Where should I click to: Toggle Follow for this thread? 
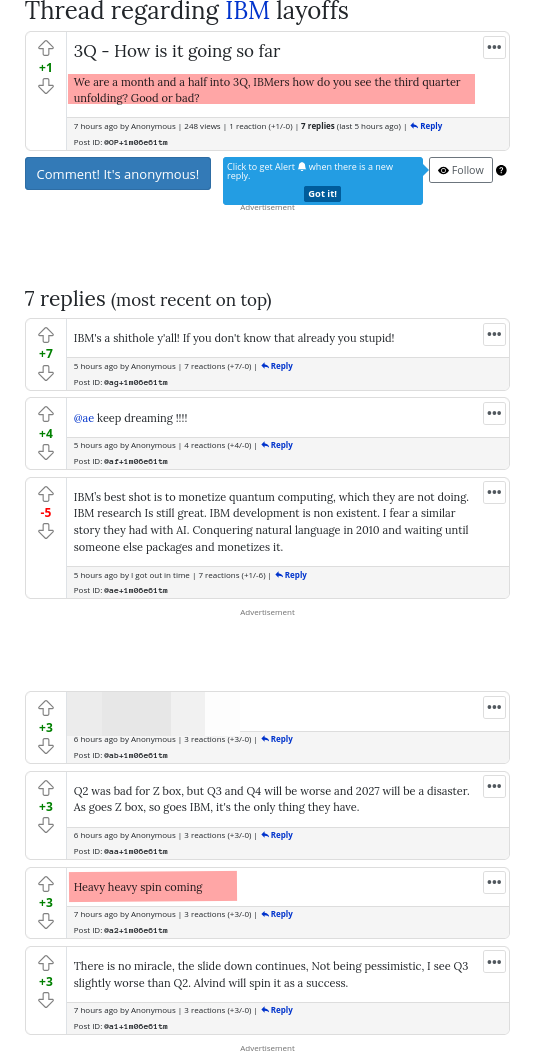[461, 170]
